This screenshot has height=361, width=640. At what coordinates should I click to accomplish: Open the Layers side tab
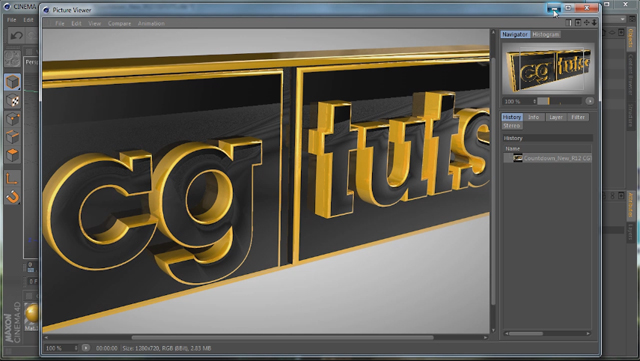point(630,232)
